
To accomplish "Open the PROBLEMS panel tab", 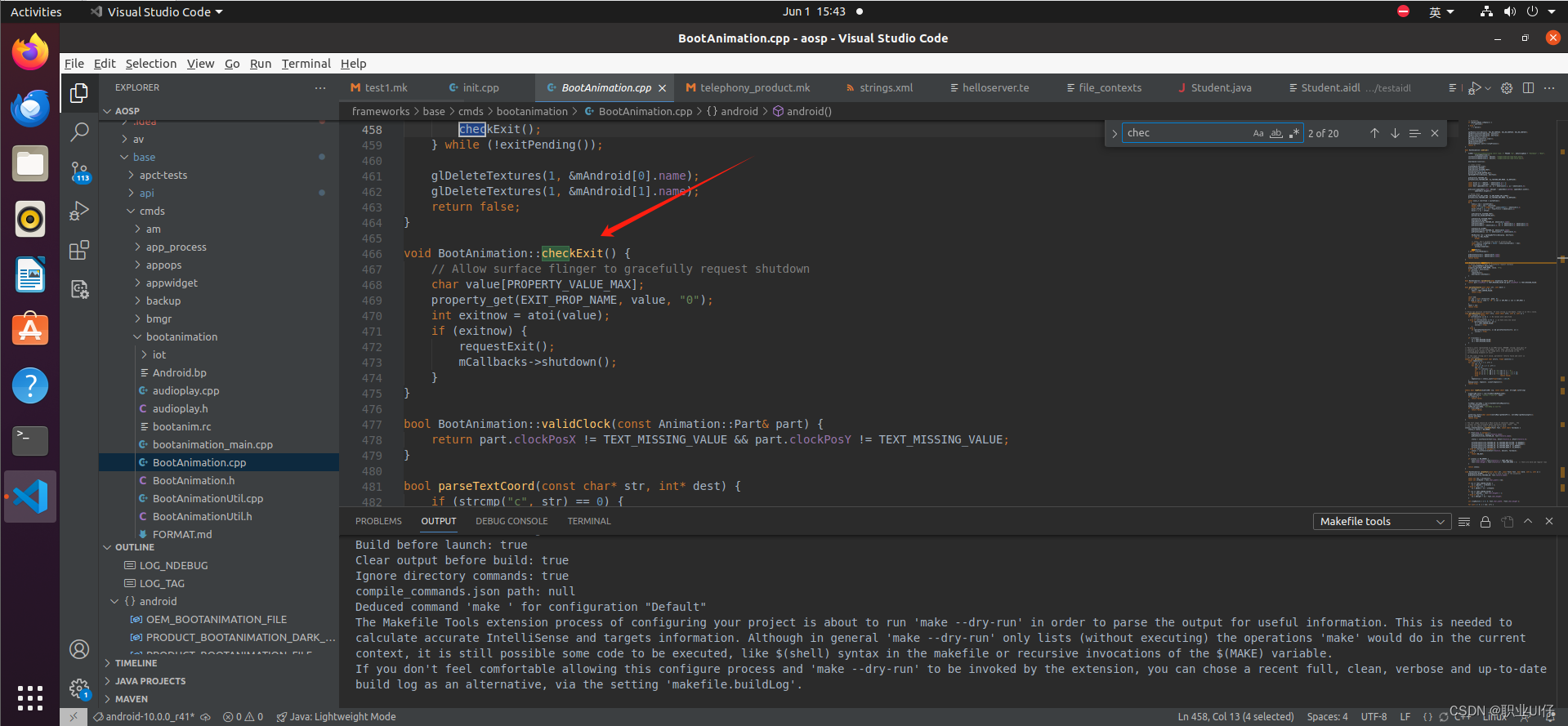I will click(378, 521).
